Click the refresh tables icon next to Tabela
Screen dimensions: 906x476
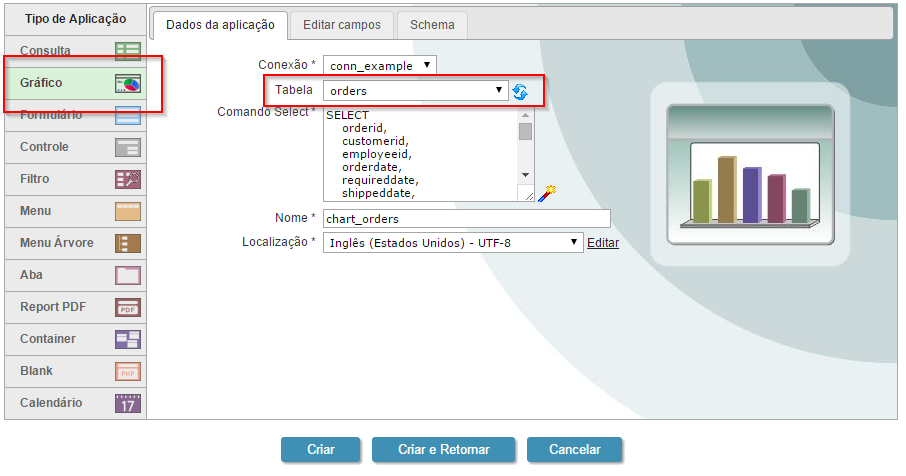click(520, 92)
